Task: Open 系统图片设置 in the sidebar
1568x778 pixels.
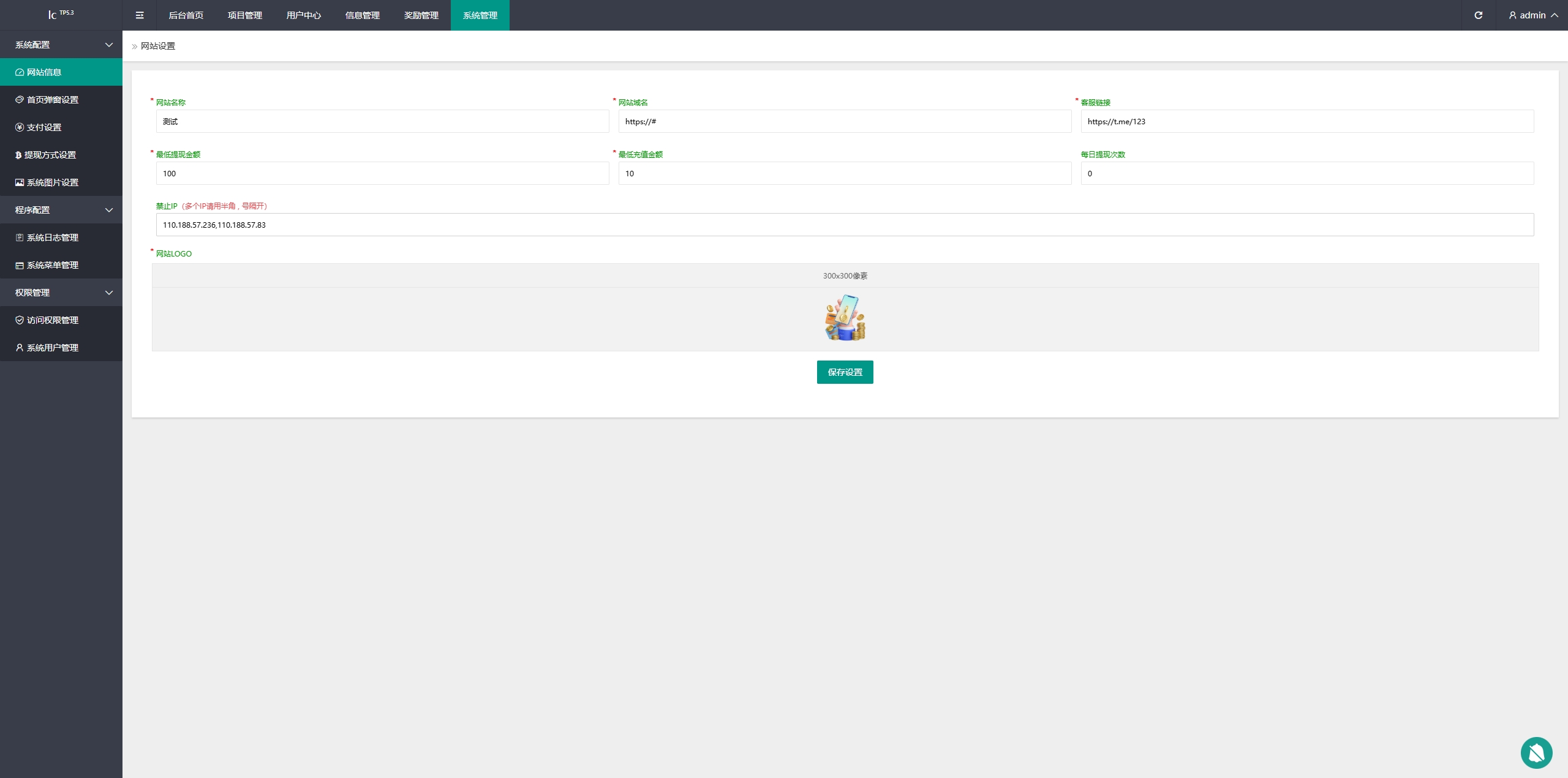Action: tap(61, 182)
